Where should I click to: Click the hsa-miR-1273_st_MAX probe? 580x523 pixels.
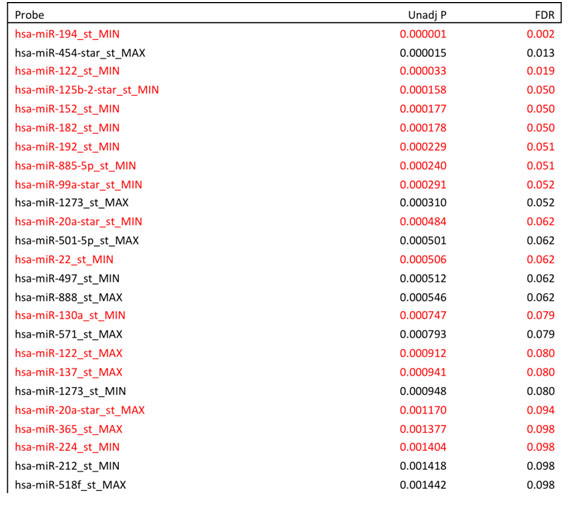click(x=71, y=203)
